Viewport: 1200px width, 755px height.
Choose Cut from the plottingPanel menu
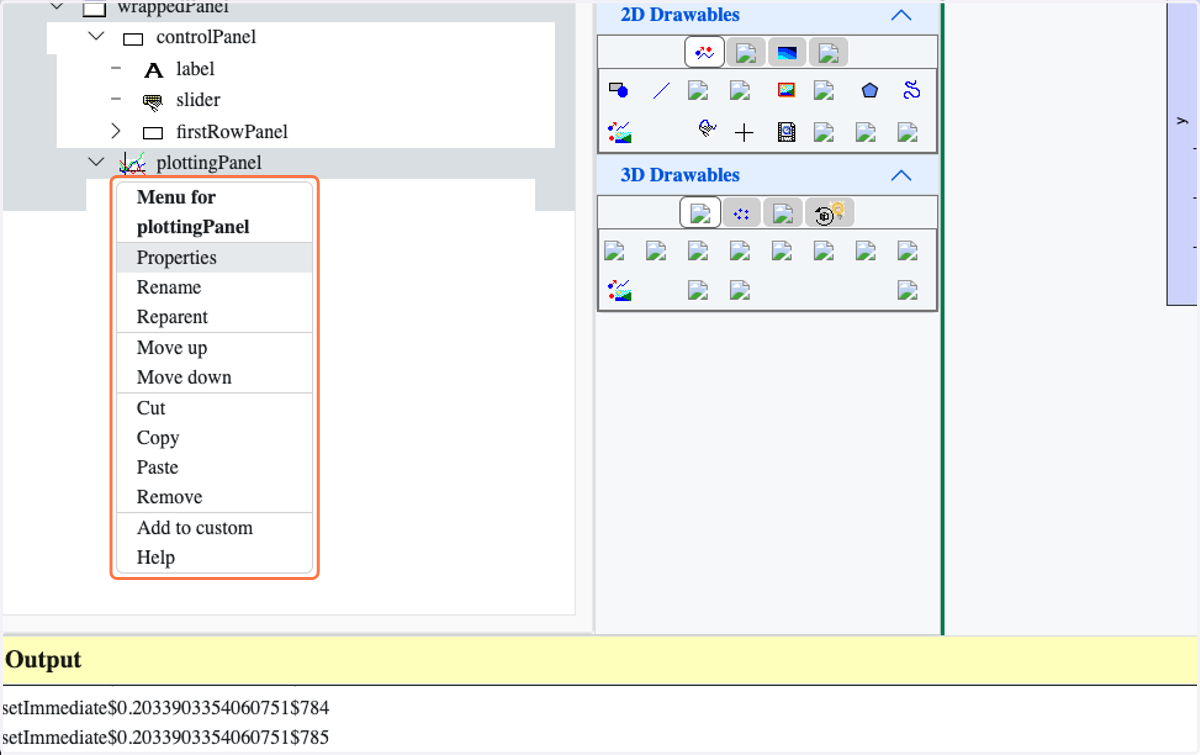[215, 408]
